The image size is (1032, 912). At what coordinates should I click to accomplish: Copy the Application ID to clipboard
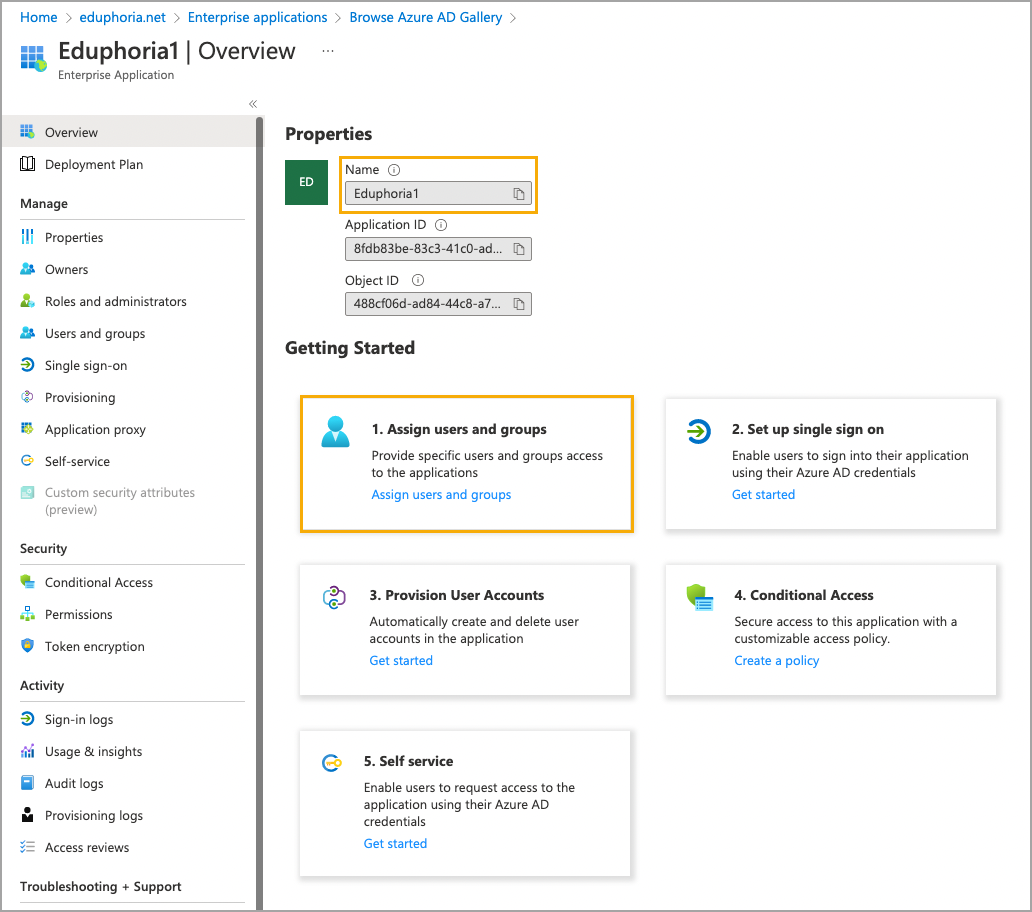519,249
